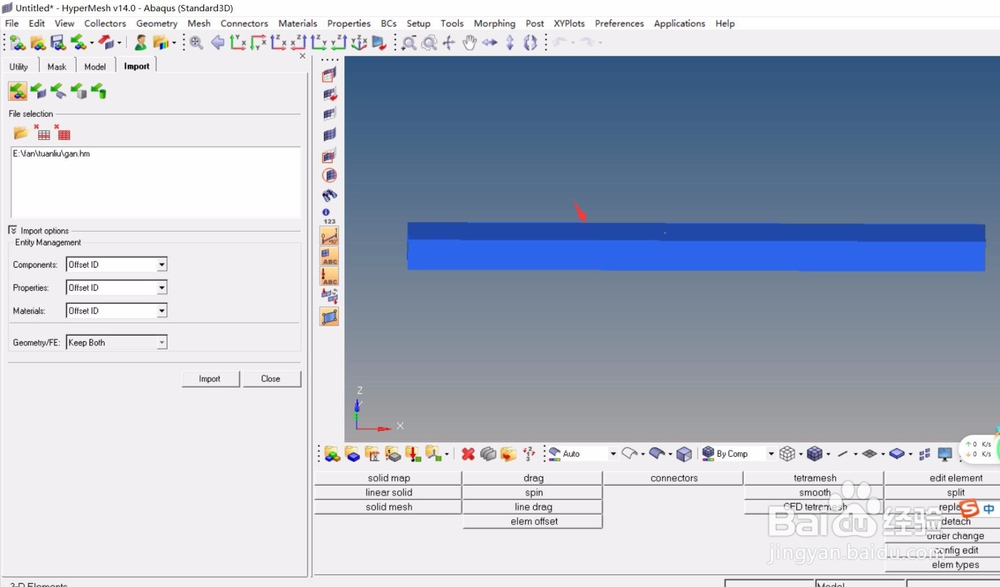Switch to the Model tab
1000x587 pixels.
point(95,66)
